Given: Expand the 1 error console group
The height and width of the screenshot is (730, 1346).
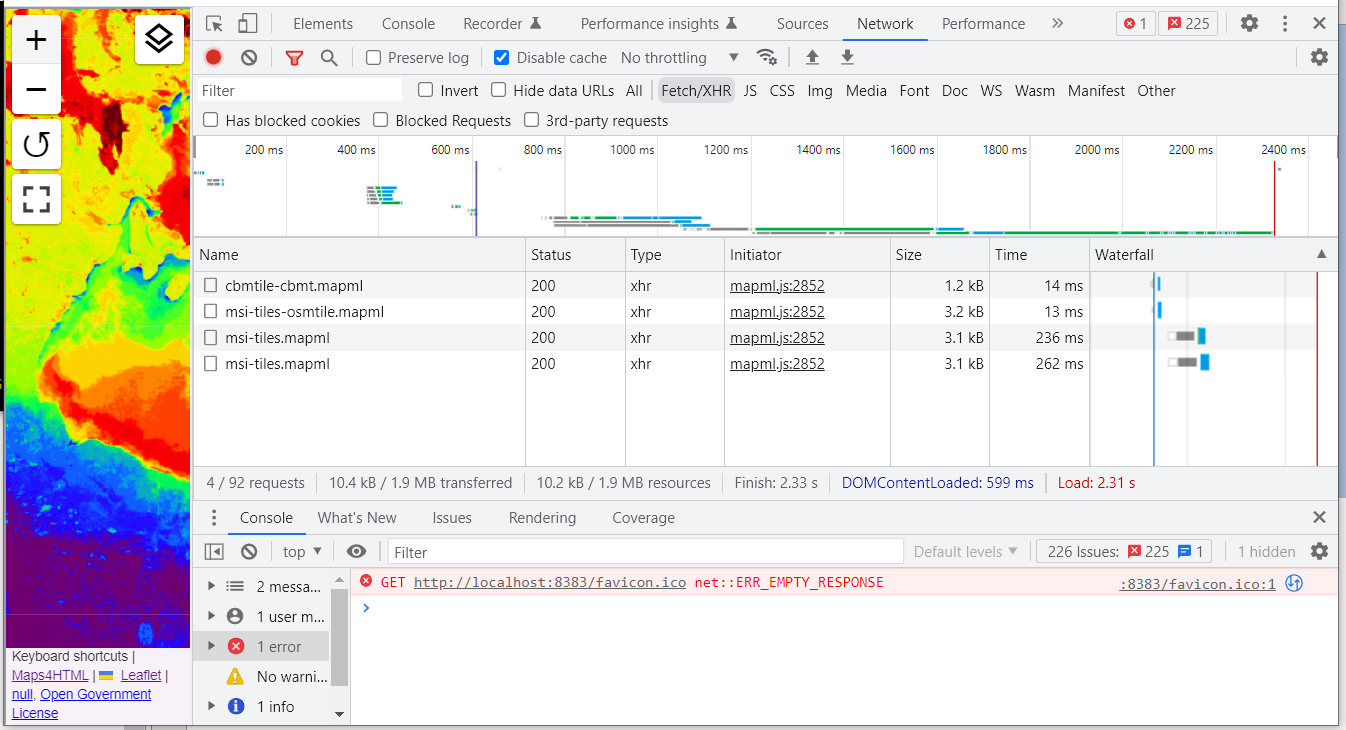Looking at the screenshot, I should pos(211,646).
